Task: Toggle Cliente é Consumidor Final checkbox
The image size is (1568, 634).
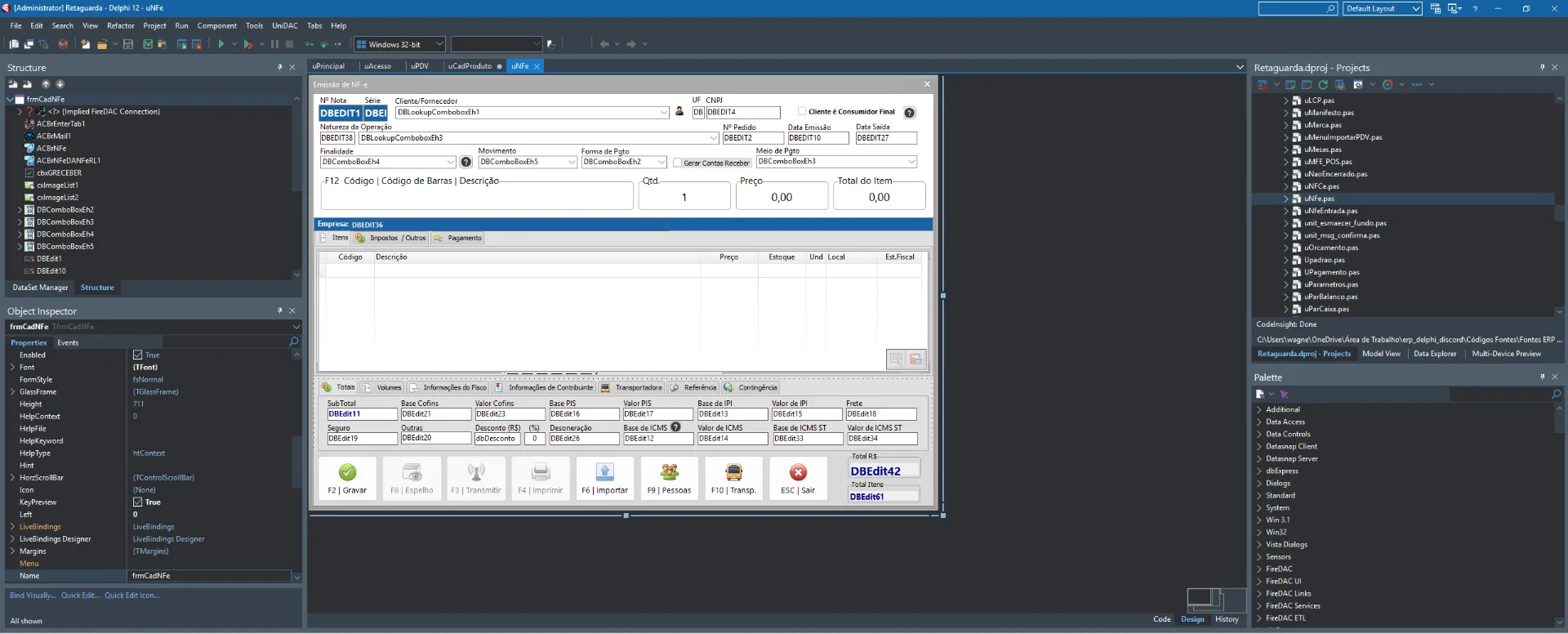Action: (x=802, y=112)
